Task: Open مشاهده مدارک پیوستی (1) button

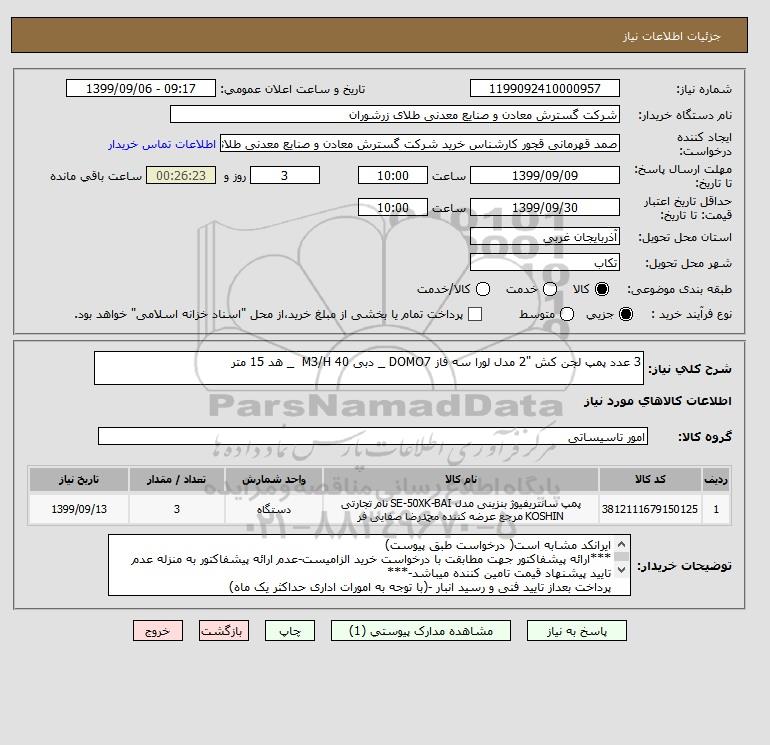Action: (421, 631)
